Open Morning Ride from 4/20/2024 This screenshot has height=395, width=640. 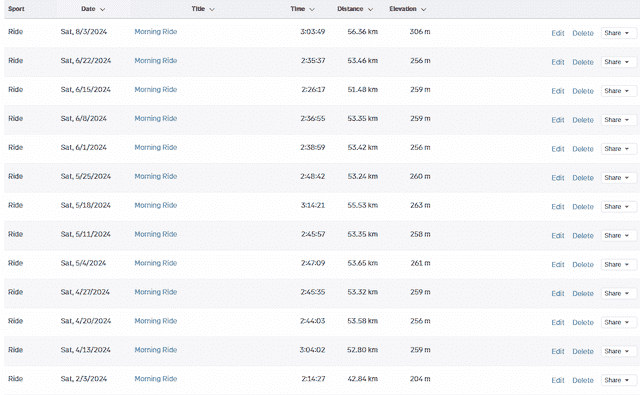(156, 321)
